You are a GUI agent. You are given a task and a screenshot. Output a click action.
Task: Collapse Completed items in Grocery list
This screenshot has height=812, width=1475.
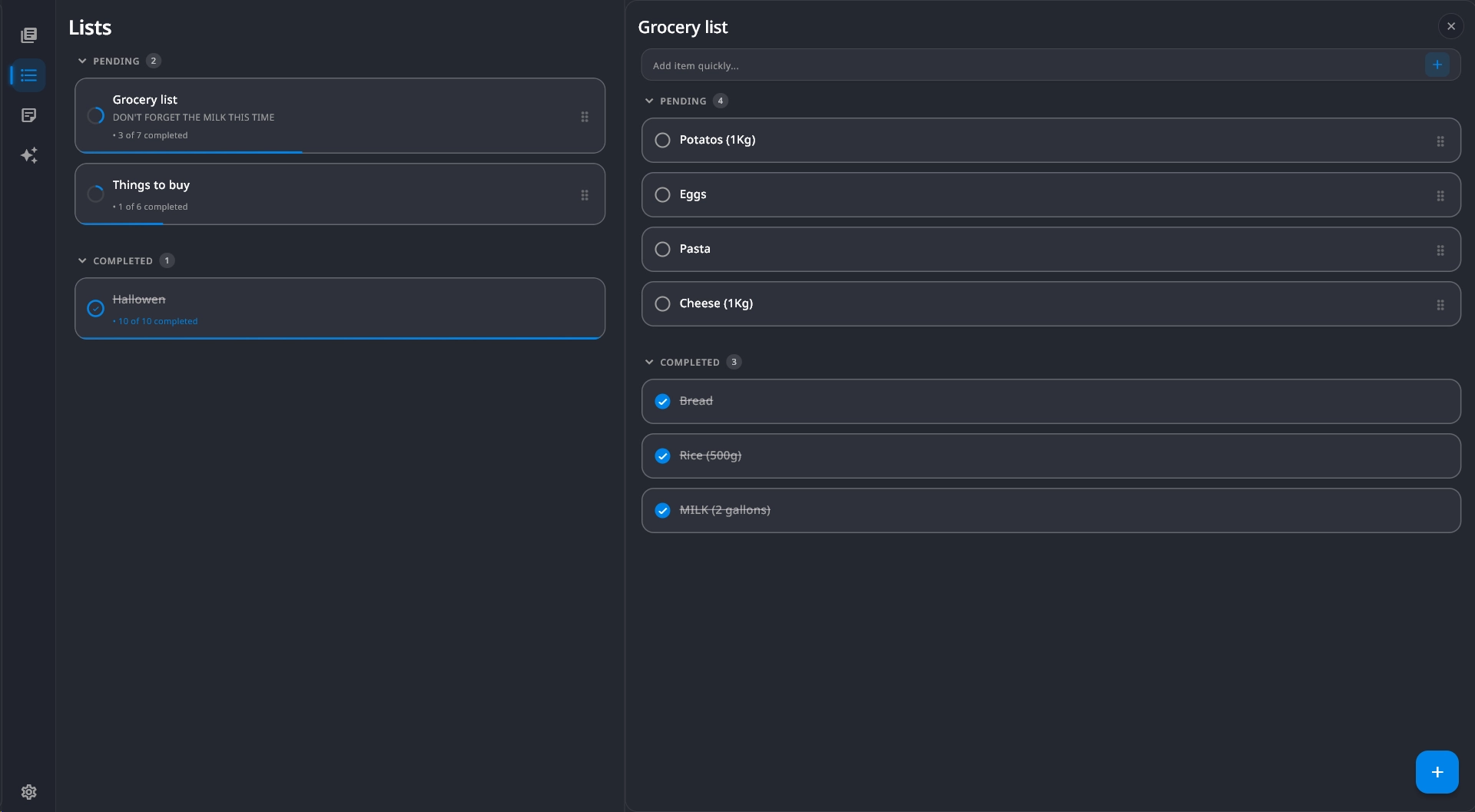[649, 362]
